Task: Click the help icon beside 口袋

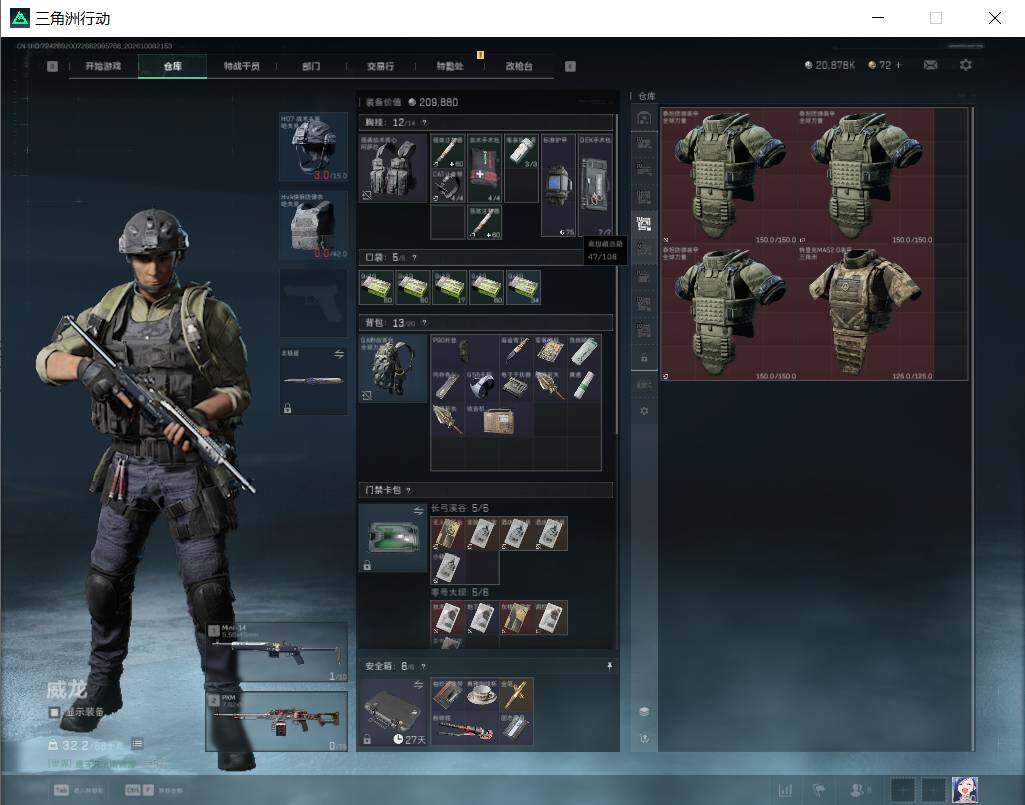Action: (x=414, y=257)
